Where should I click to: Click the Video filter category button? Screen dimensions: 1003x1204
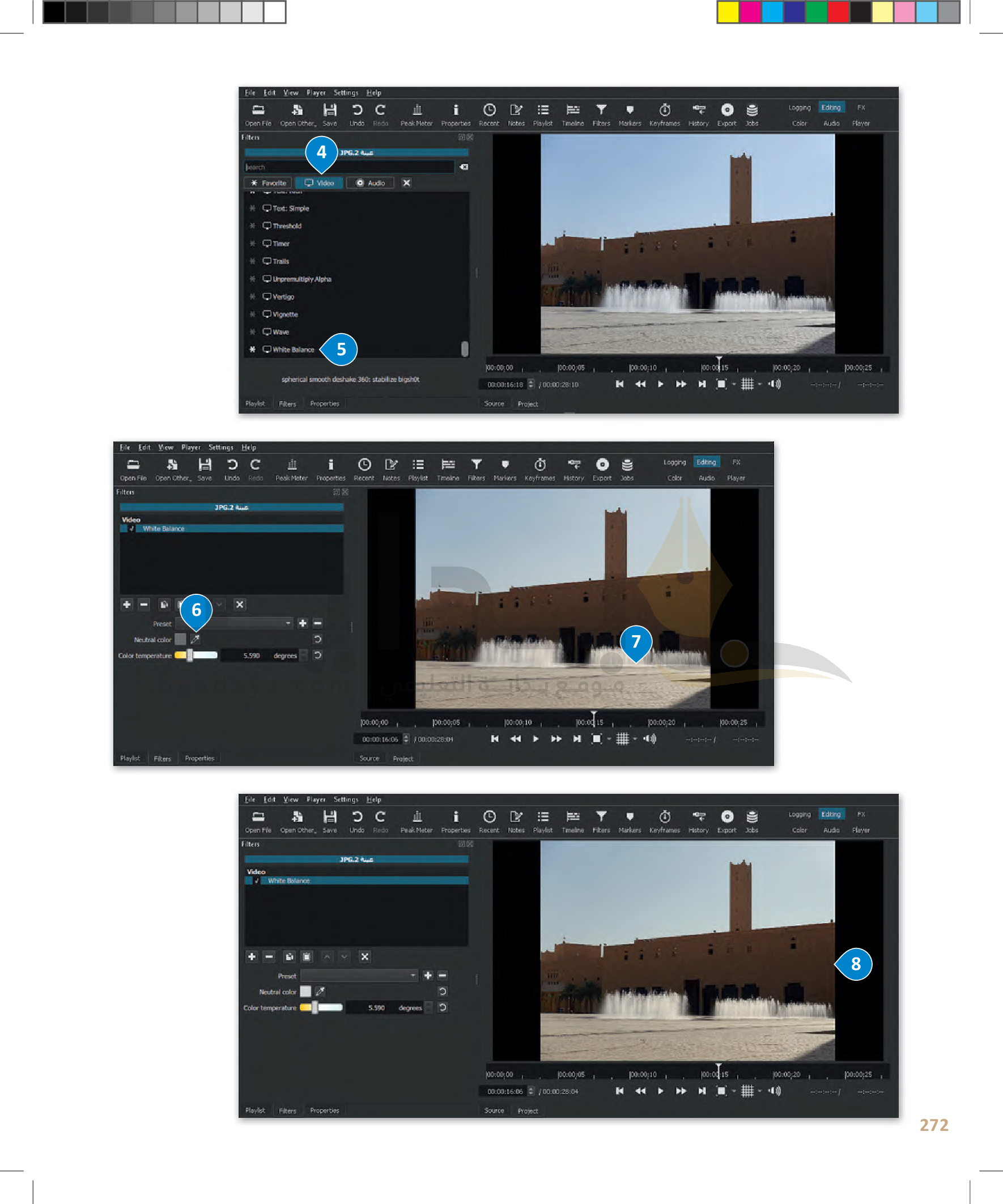pos(320,183)
